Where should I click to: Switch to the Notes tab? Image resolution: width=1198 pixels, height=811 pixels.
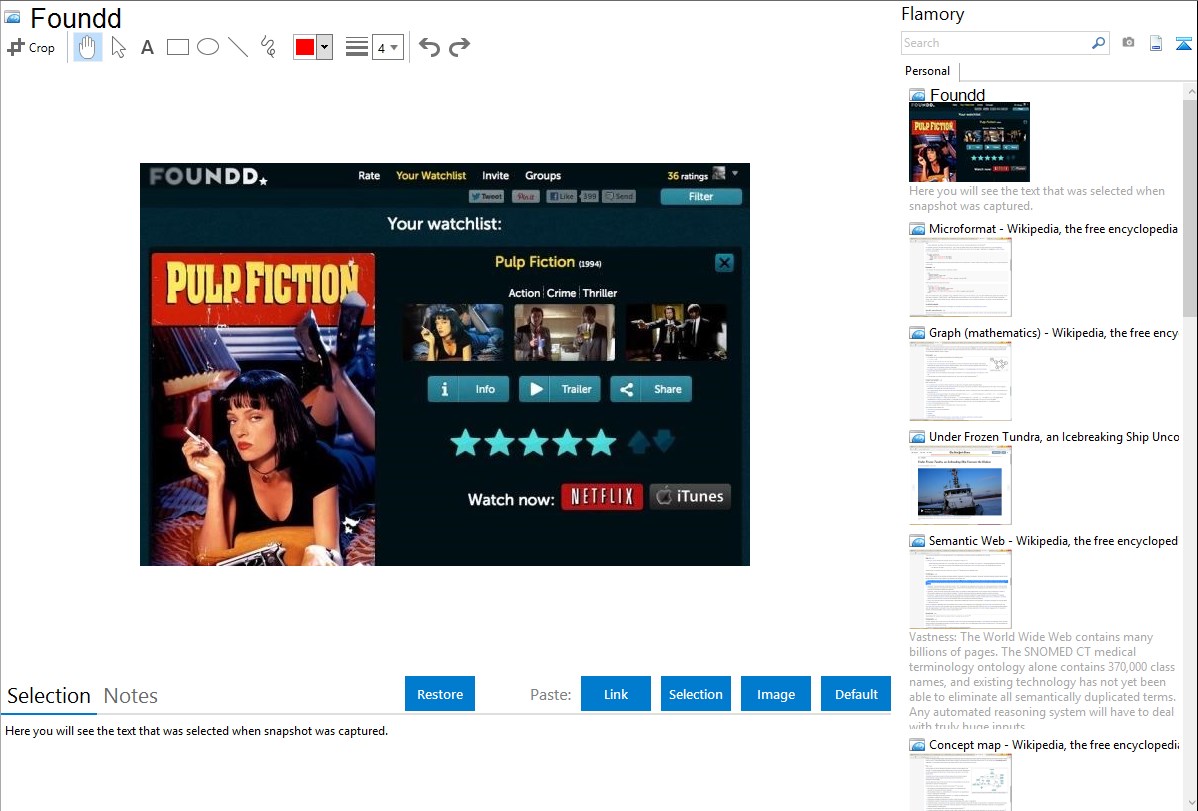131,696
